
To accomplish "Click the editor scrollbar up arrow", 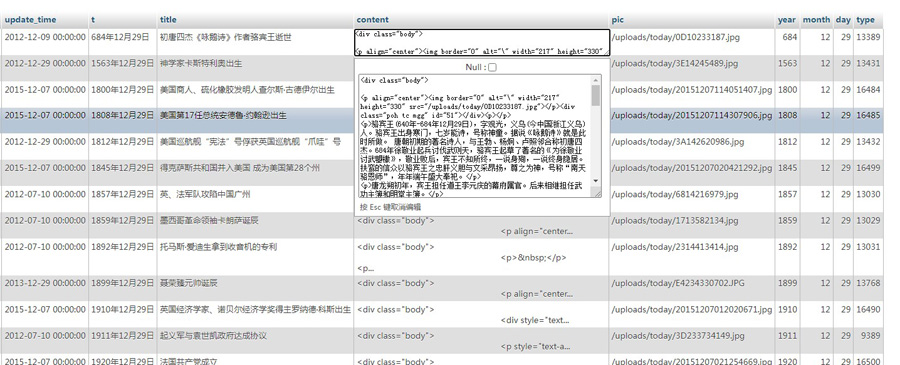I will 596,80.
